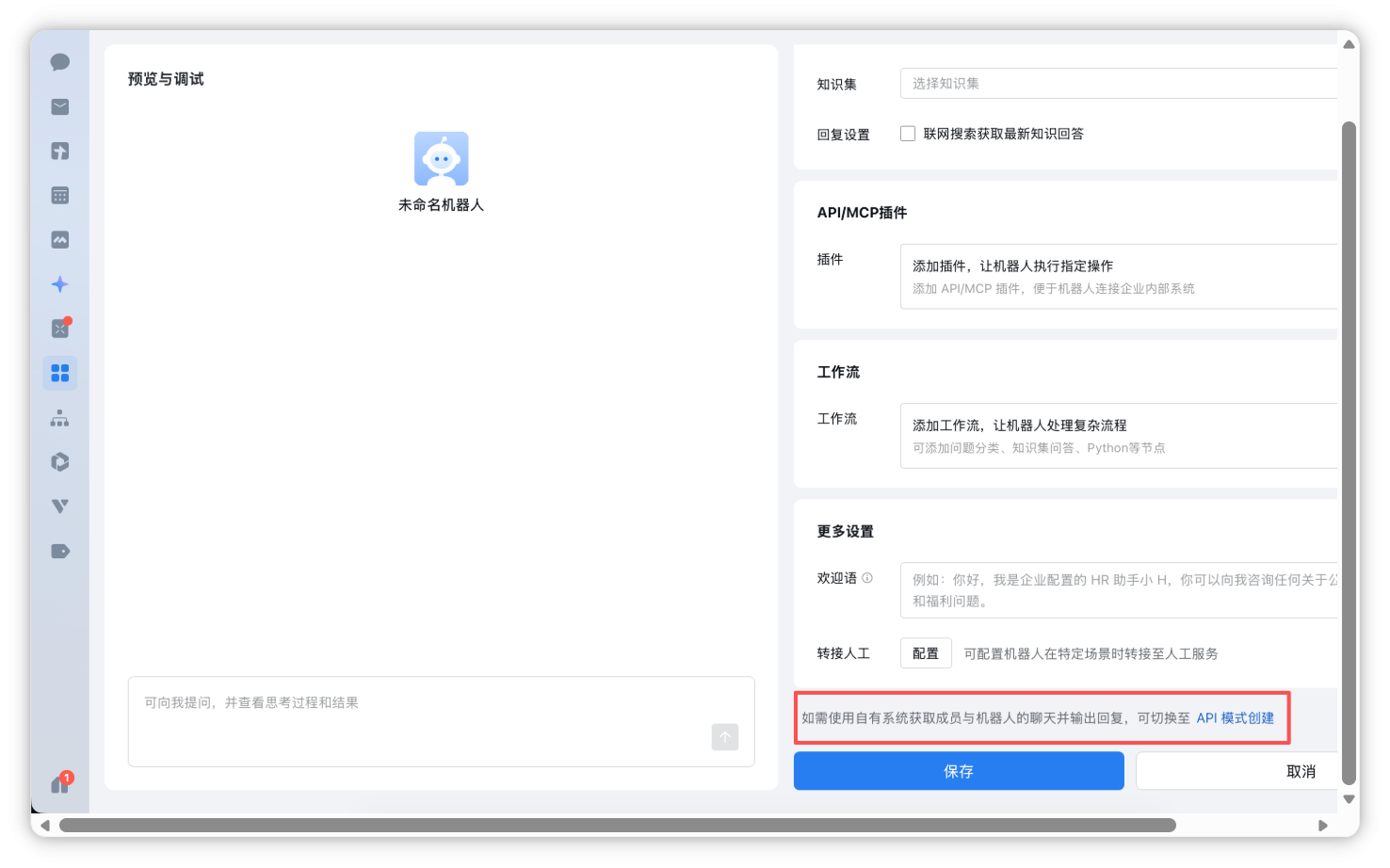Click the horizontal scrollbar thumb
The width and height of the screenshot is (1390, 868).
click(618, 826)
